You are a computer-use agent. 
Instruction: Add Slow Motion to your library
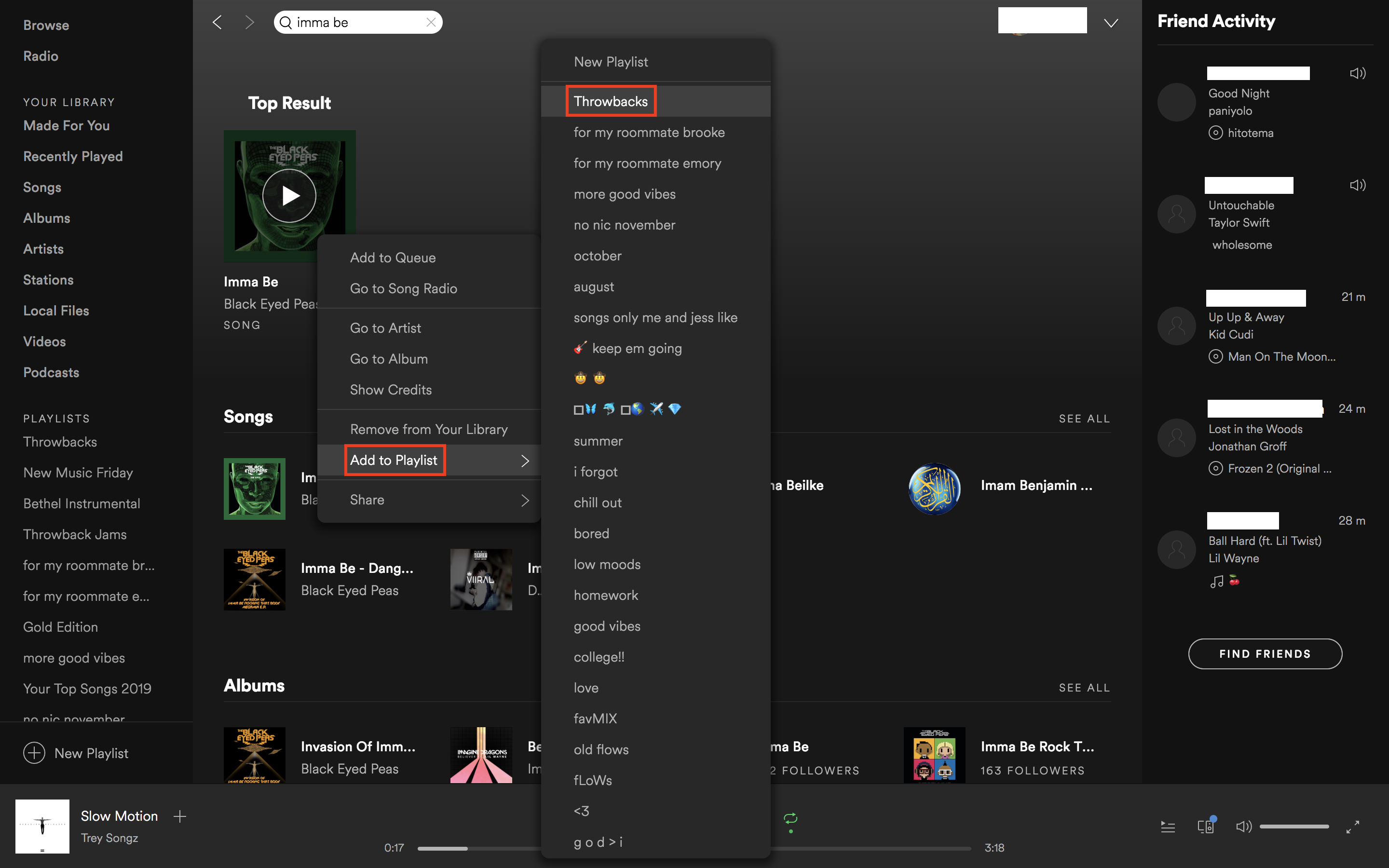[x=179, y=816]
